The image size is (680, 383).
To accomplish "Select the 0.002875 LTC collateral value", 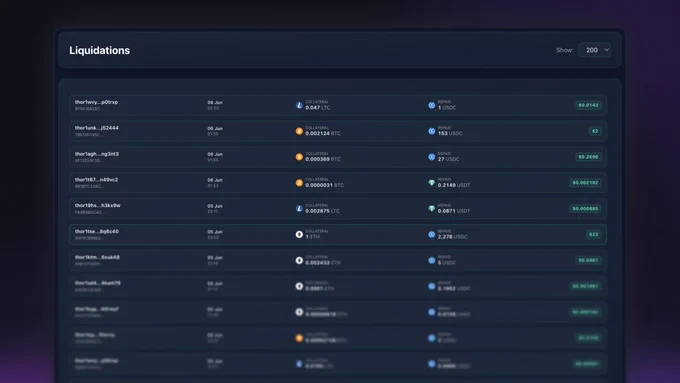I will click(x=322, y=211).
